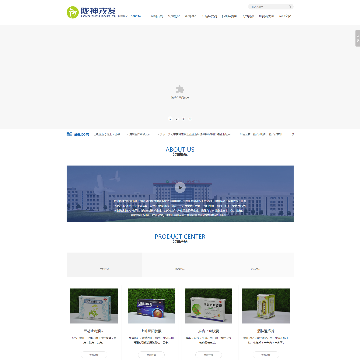The height and width of the screenshot is (360, 360).
Task: Click inside the header search field
Action: (x=268, y=7)
